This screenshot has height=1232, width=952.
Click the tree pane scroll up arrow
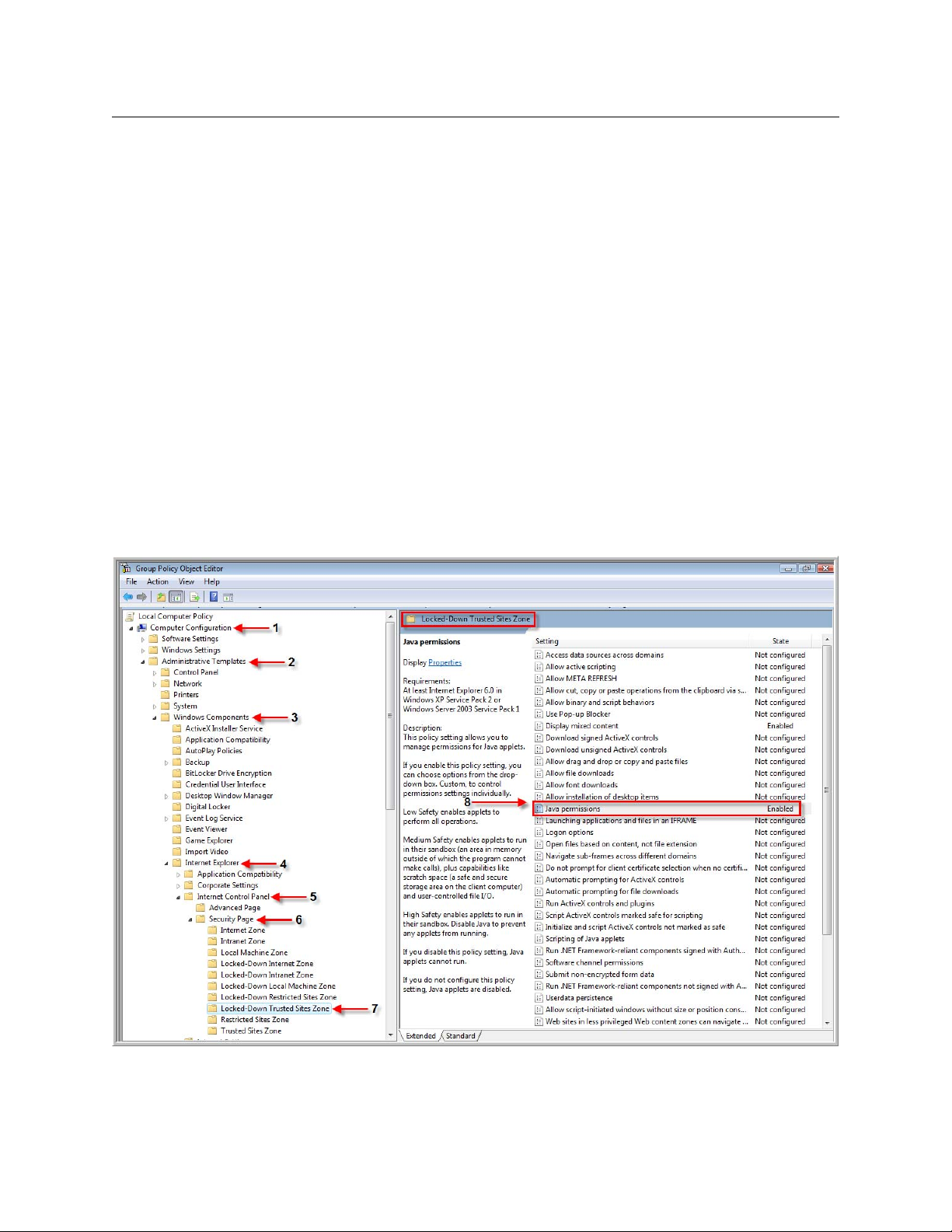[390, 616]
